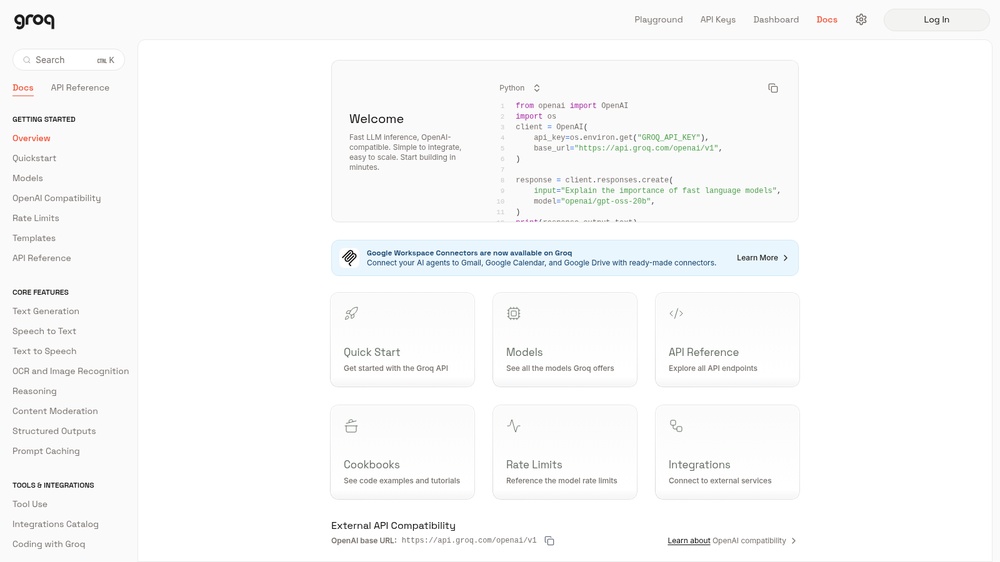Open Reasoning in sidebar
Viewport: 1000px width, 562px height.
point(34,391)
